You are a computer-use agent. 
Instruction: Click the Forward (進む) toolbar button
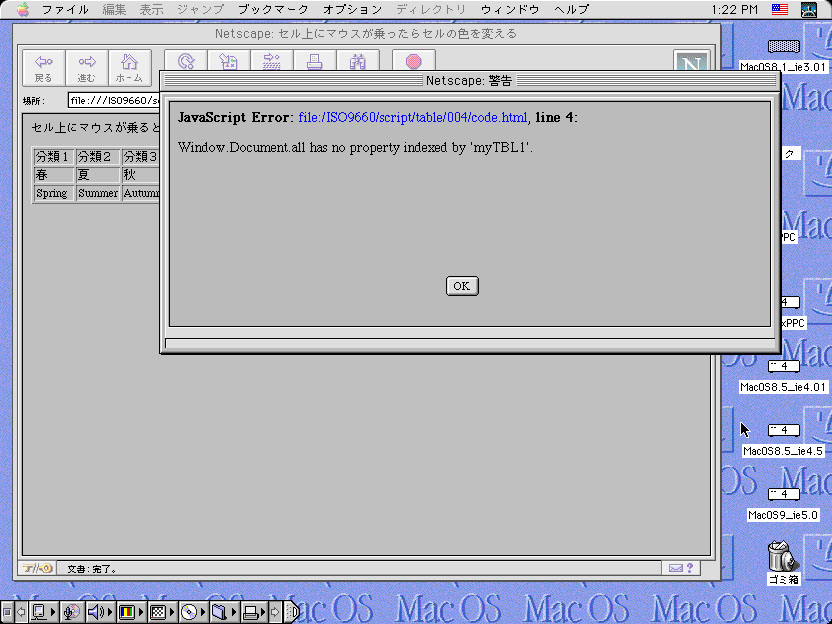86,68
